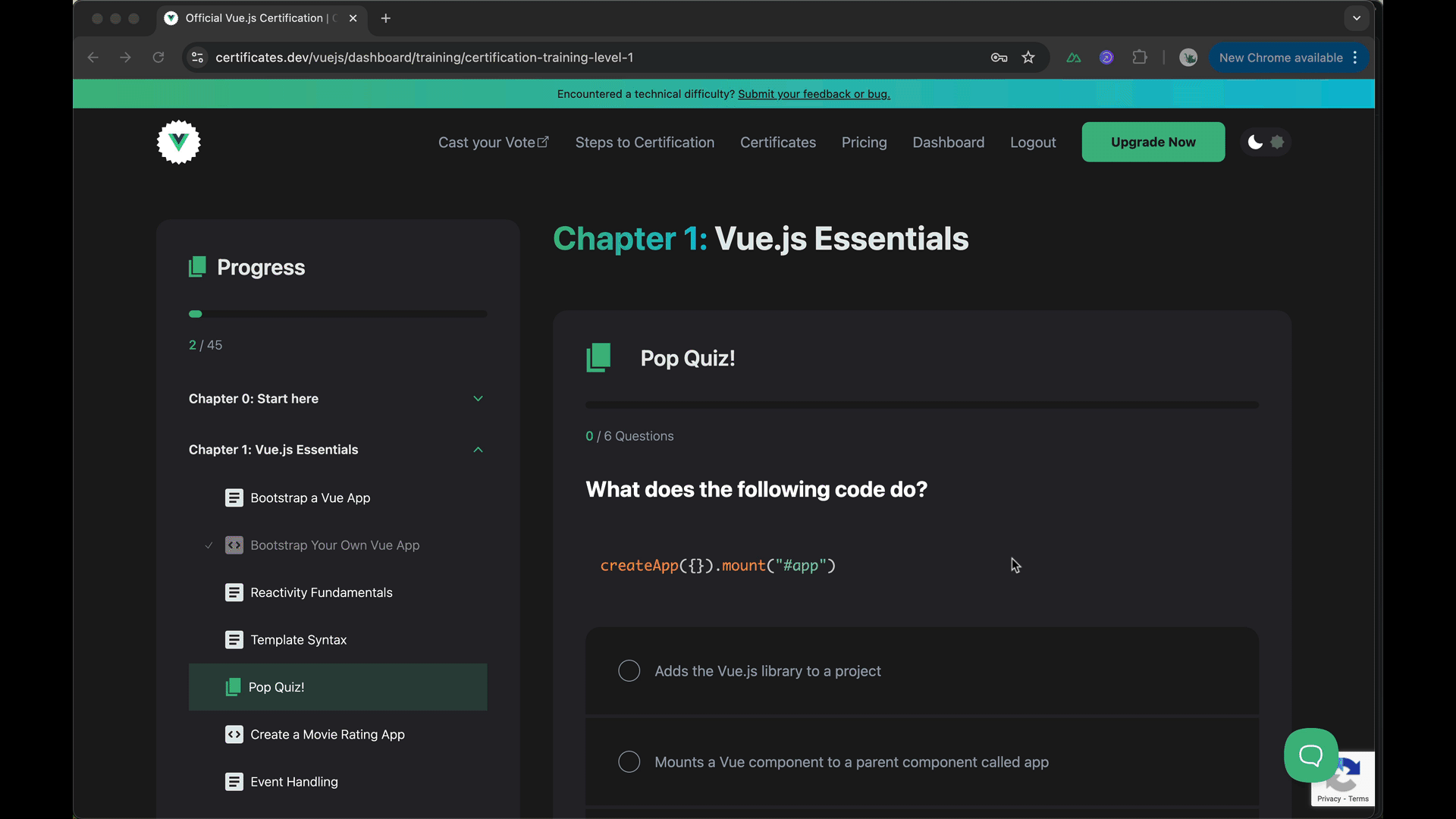
Task: Click the external link icon beside Cast your Vote
Action: (543, 142)
